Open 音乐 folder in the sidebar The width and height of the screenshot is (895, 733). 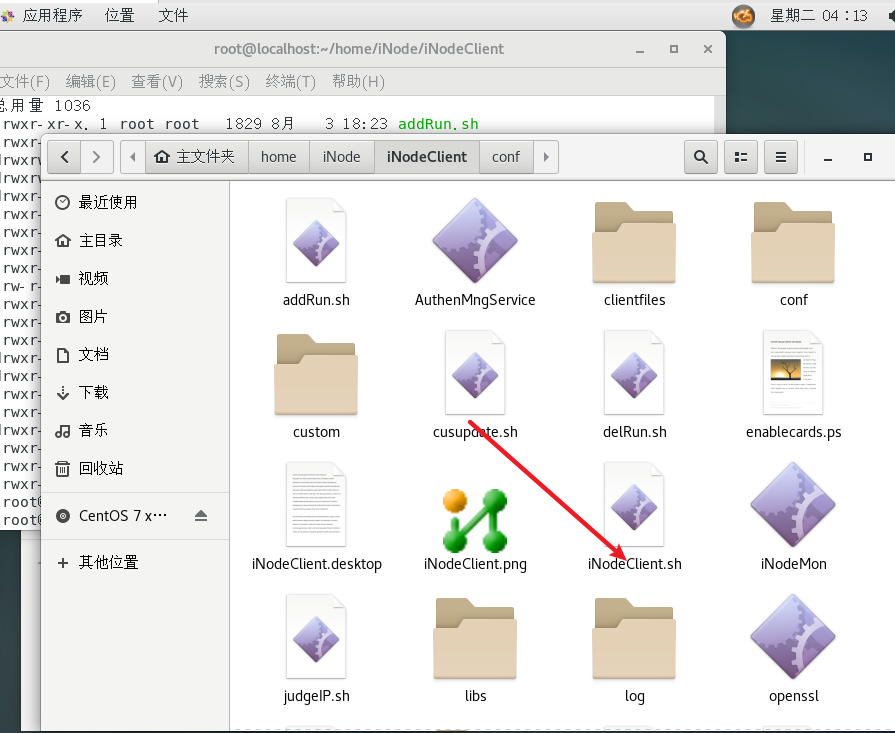point(135,430)
